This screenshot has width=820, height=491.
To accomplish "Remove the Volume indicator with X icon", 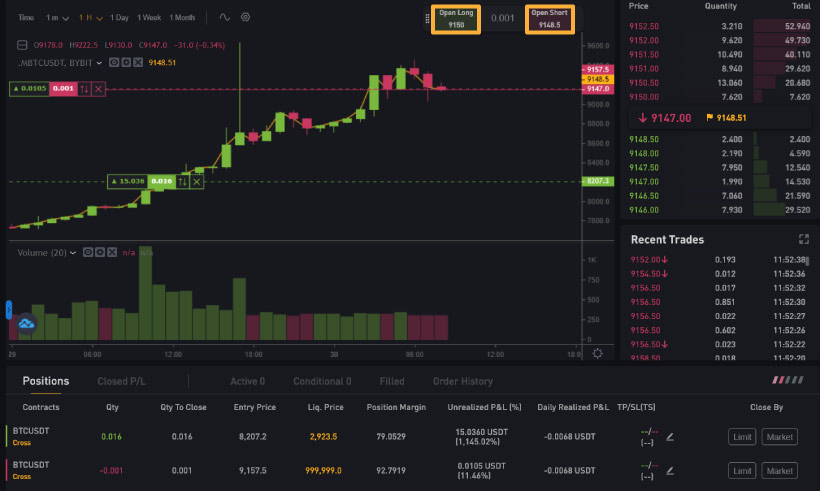I will 112,252.
